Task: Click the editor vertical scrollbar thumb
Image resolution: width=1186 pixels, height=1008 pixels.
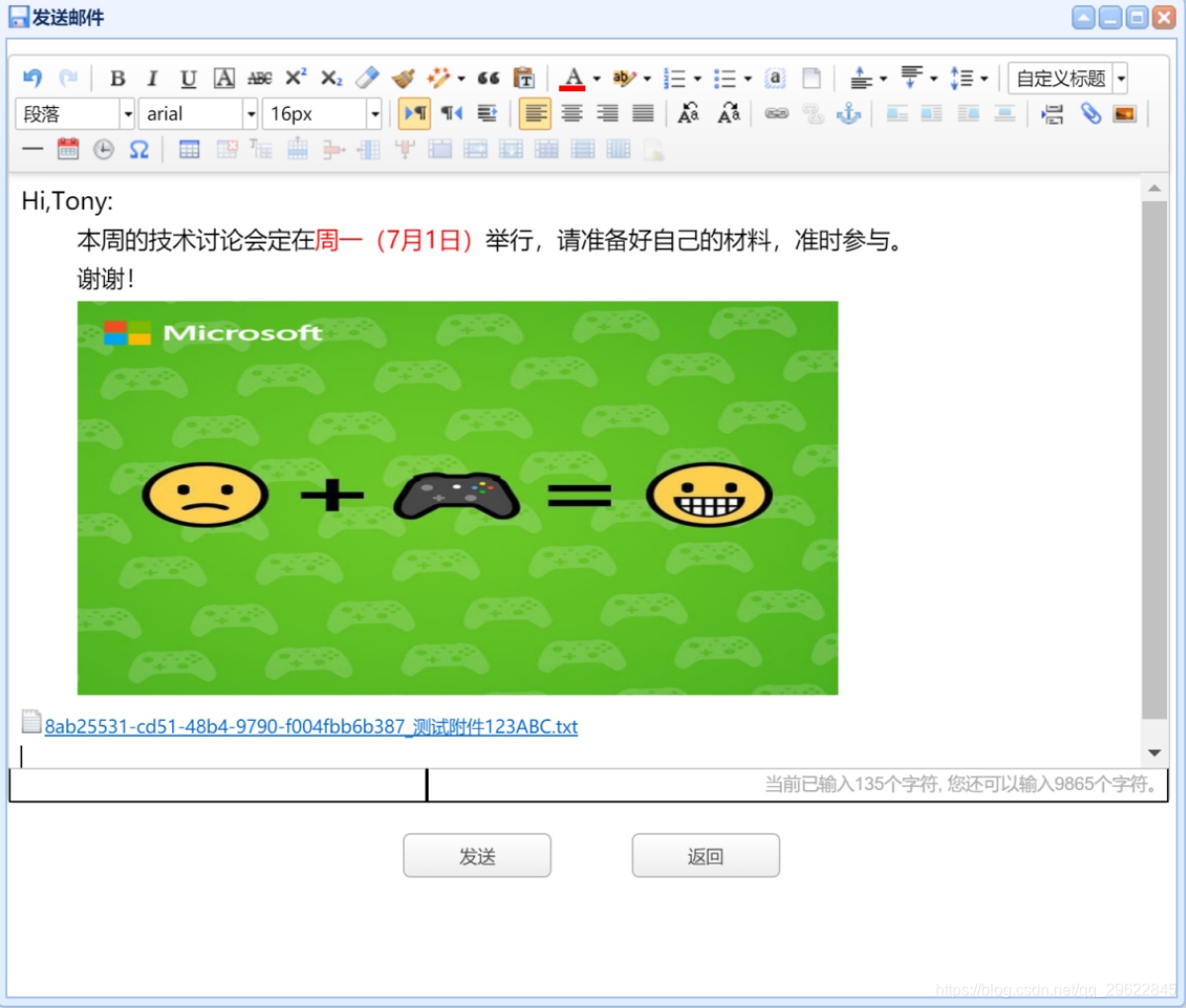Action: [x=1154, y=460]
